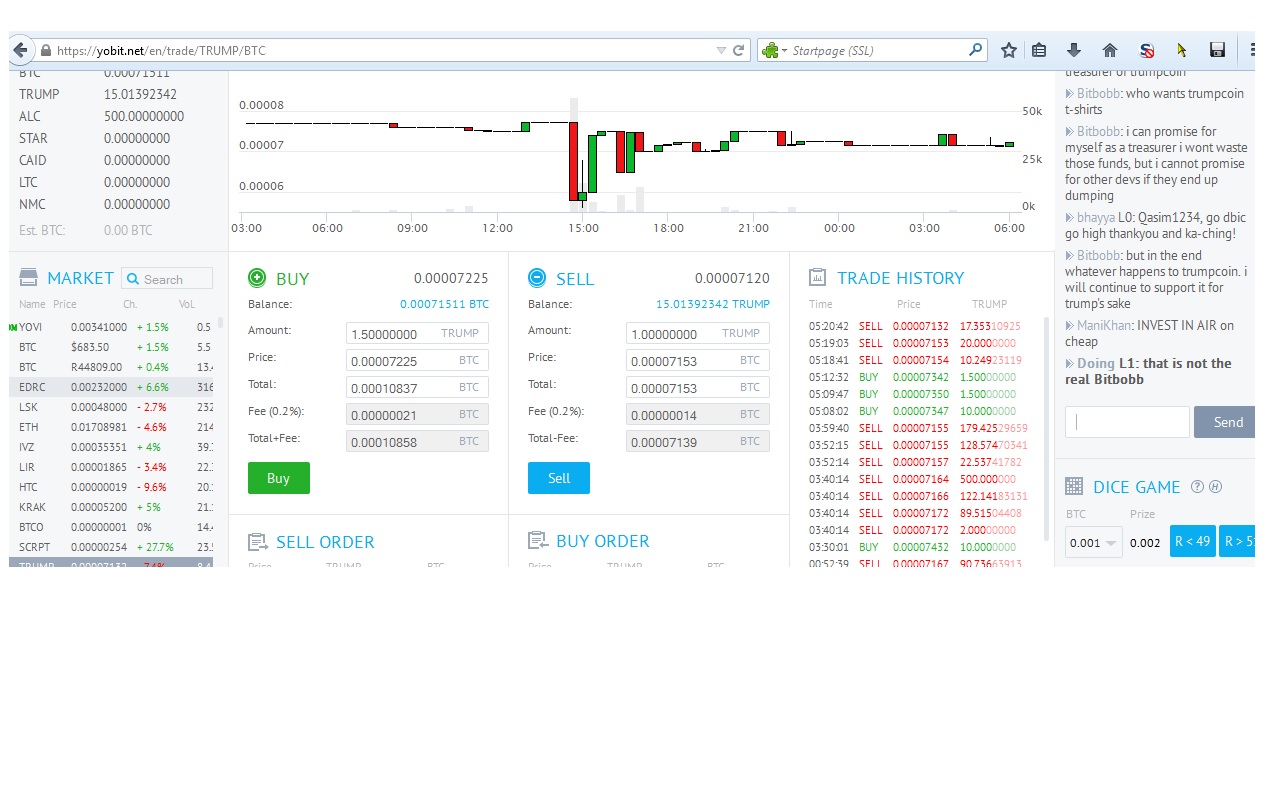Click the blue SELL minus icon
Viewport: 1280px width, 800px height.
[x=537, y=278]
